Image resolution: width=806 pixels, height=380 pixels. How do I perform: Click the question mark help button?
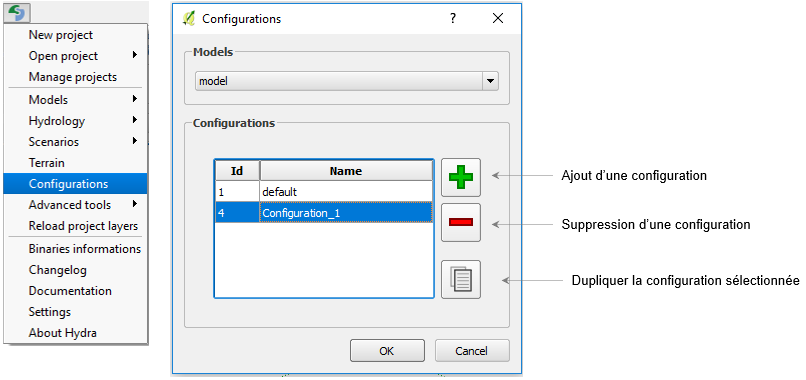tap(453, 19)
